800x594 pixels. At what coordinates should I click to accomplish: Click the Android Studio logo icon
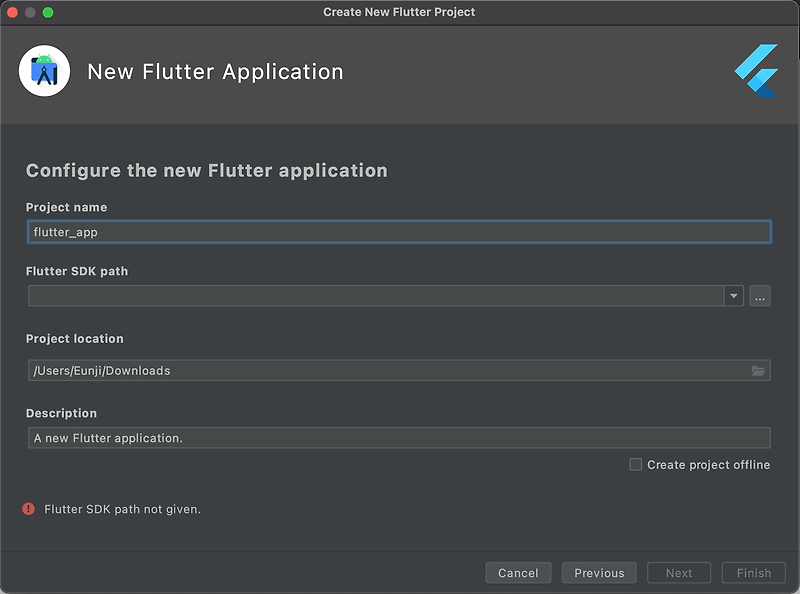(44, 71)
